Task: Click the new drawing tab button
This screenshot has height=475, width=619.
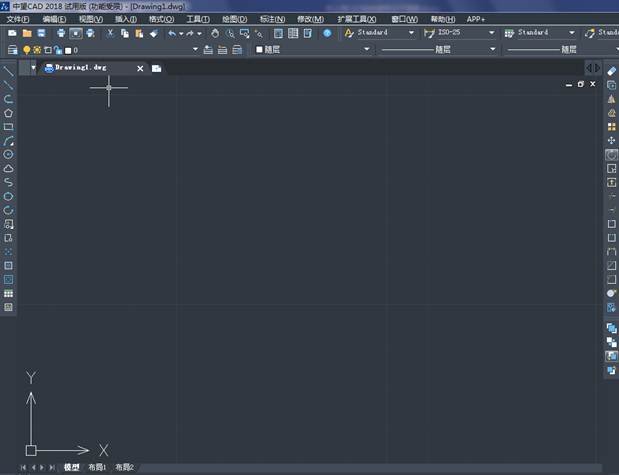Action: pos(157,68)
